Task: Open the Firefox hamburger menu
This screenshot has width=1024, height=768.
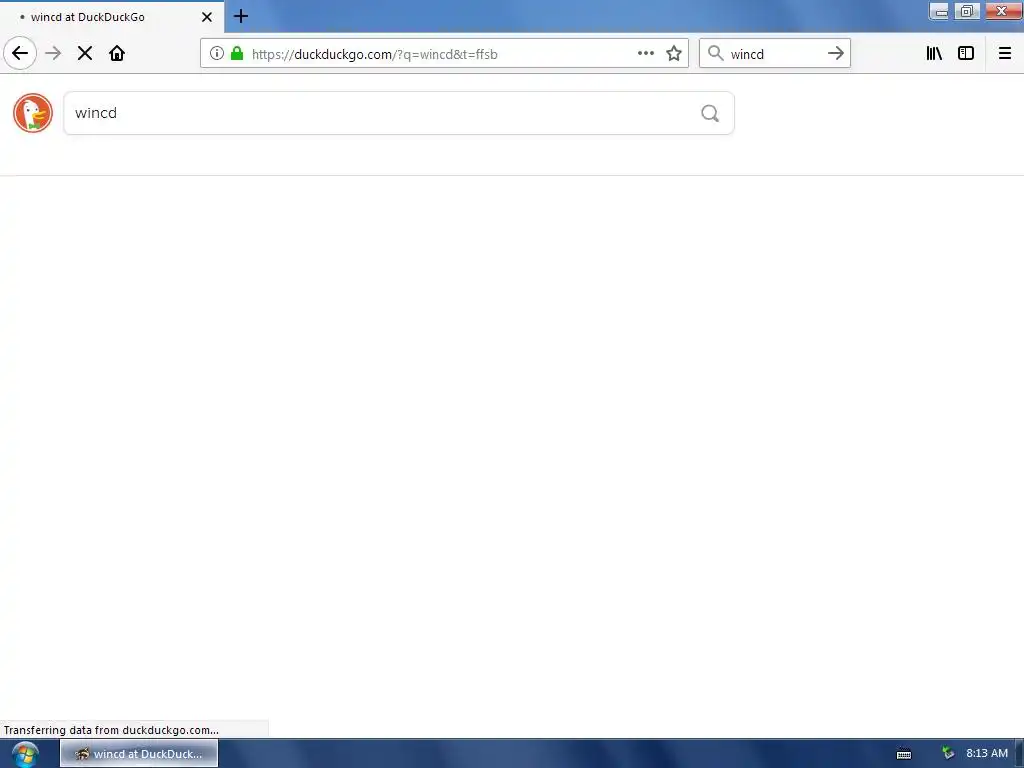Action: (x=1005, y=53)
